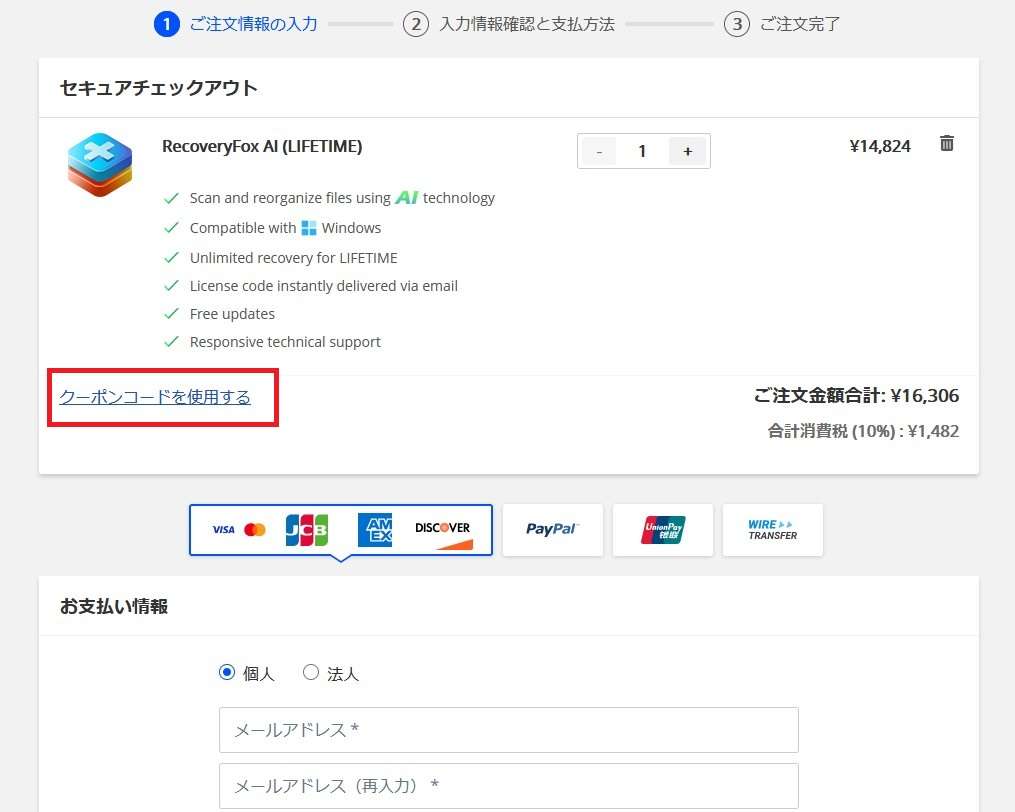This screenshot has height=812, width=1015.
Task: Decrease quantity with the minus button
Action: (x=599, y=152)
